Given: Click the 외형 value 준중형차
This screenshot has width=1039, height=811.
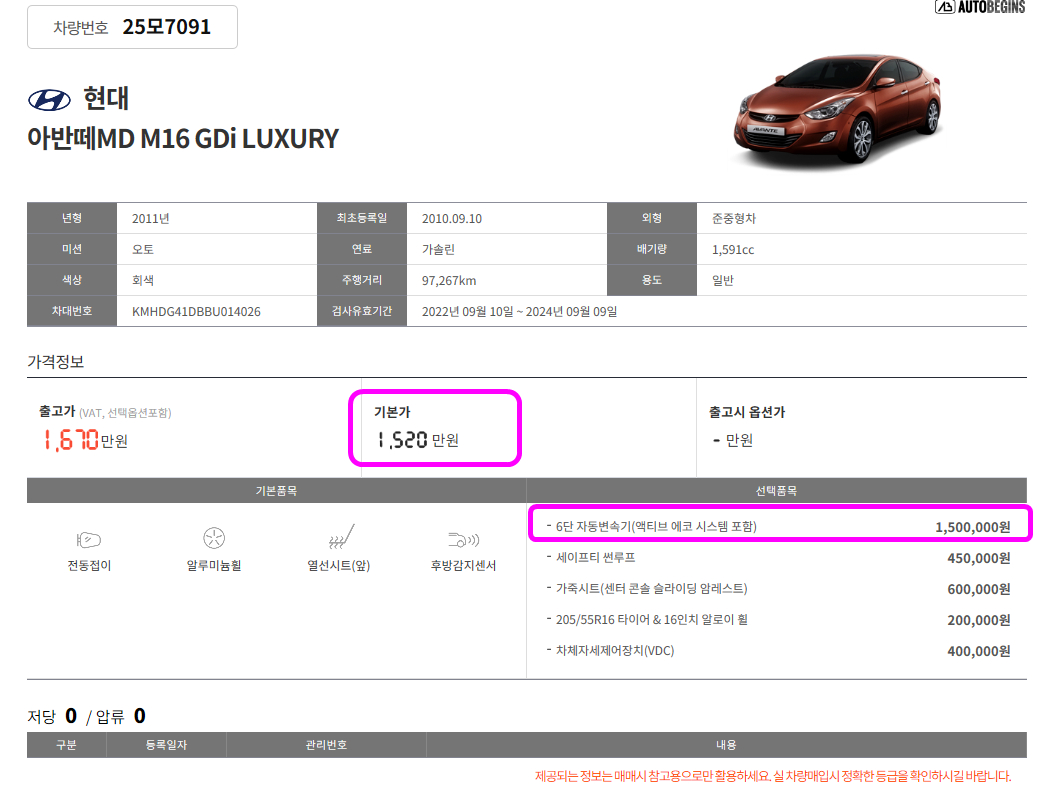Looking at the screenshot, I should (x=734, y=219).
